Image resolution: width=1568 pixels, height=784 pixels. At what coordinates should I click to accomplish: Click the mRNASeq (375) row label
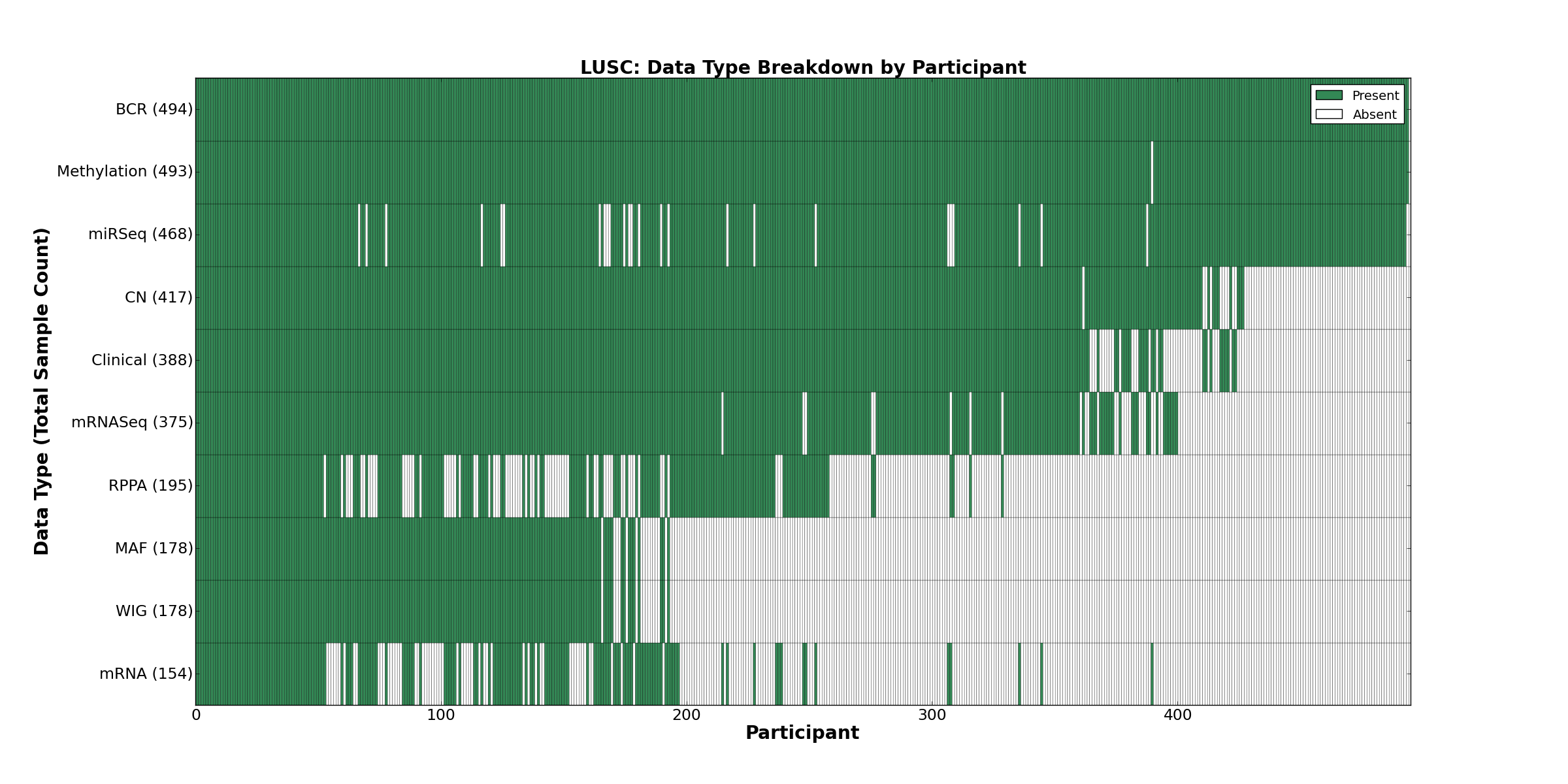[132, 422]
